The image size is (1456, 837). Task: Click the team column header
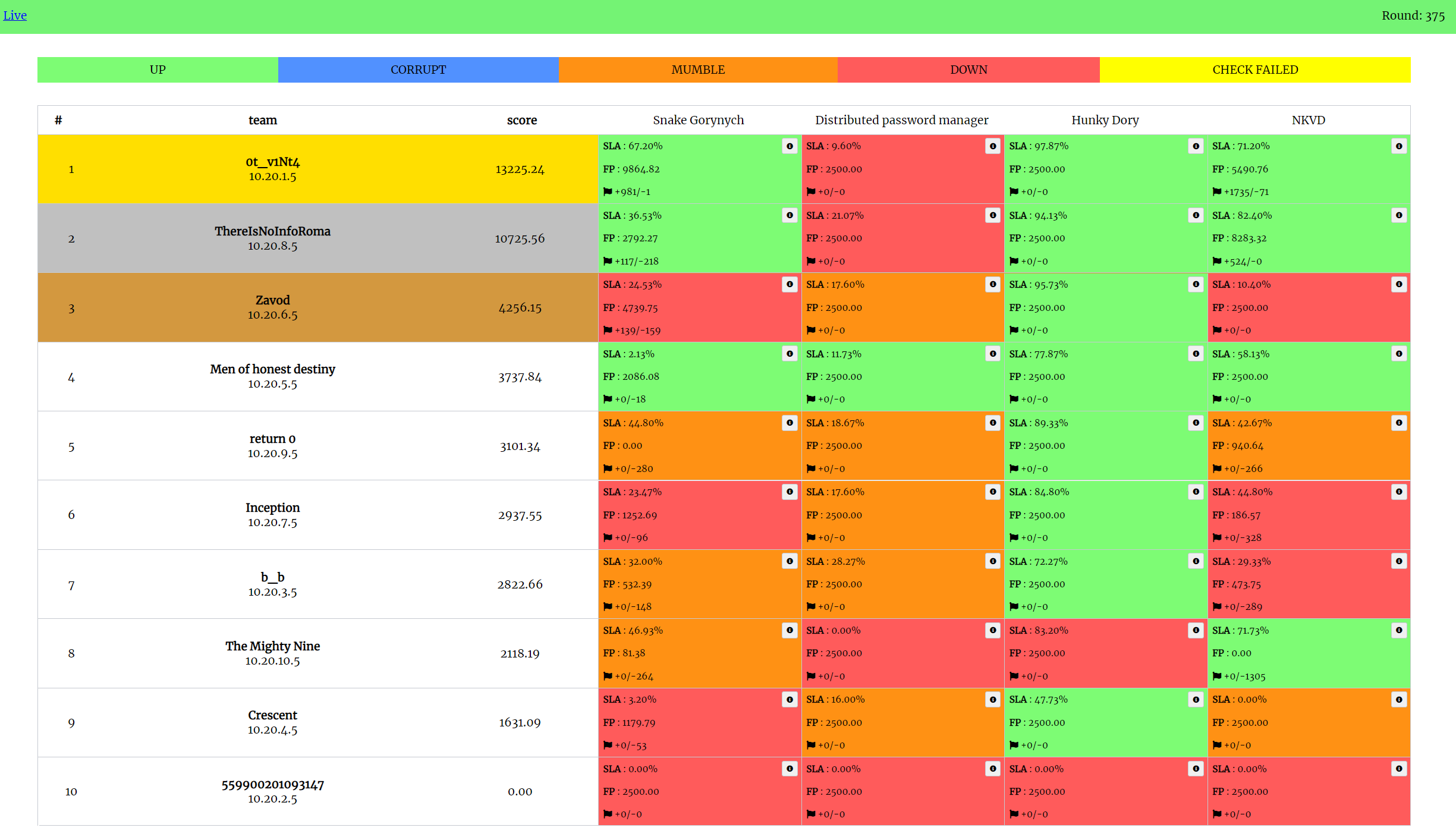pyautogui.click(x=262, y=119)
